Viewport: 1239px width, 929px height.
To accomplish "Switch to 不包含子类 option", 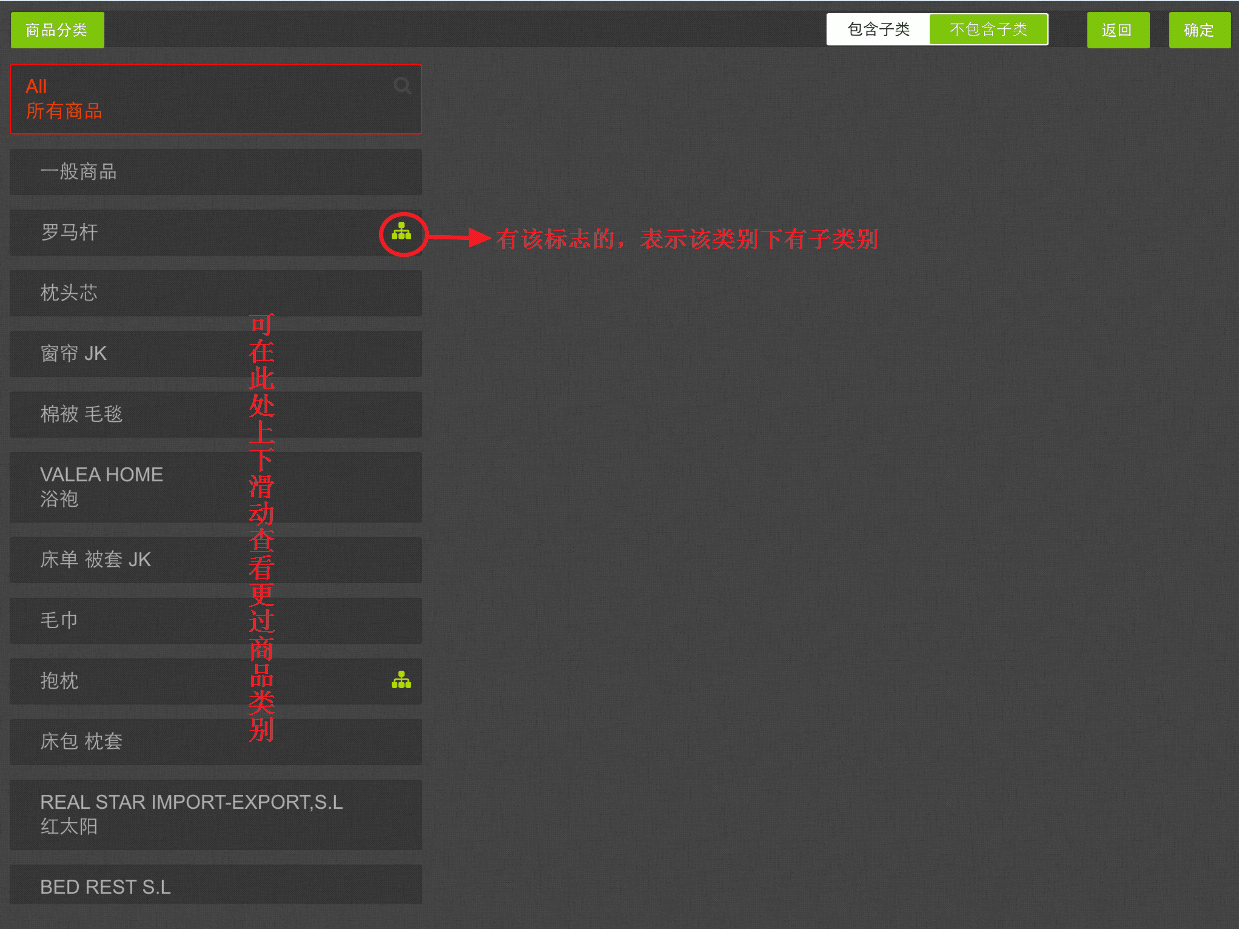I will point(989,29).
